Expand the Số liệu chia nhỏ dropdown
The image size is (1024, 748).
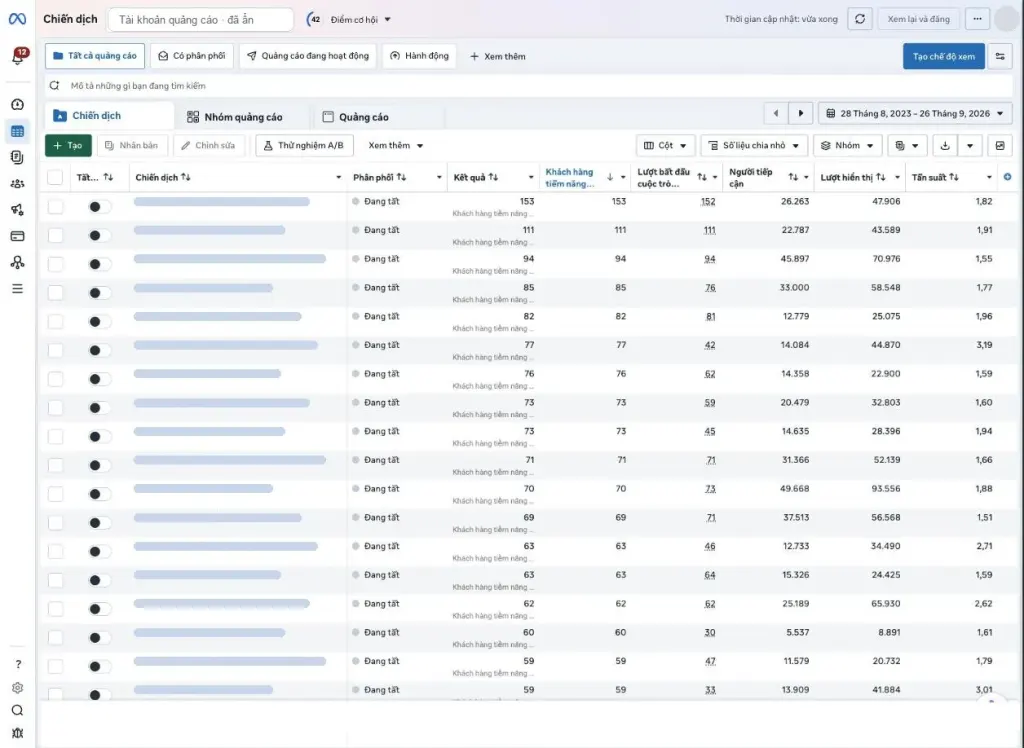coord(754,146)
